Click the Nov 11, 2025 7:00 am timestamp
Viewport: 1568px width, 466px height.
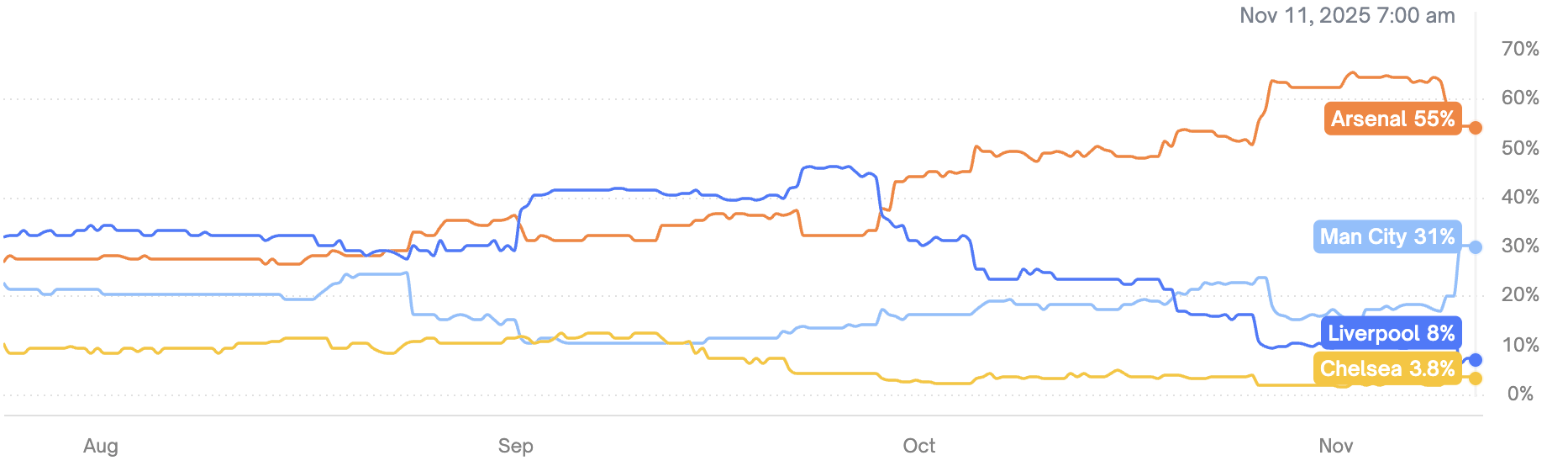(x=1347, y=15)
